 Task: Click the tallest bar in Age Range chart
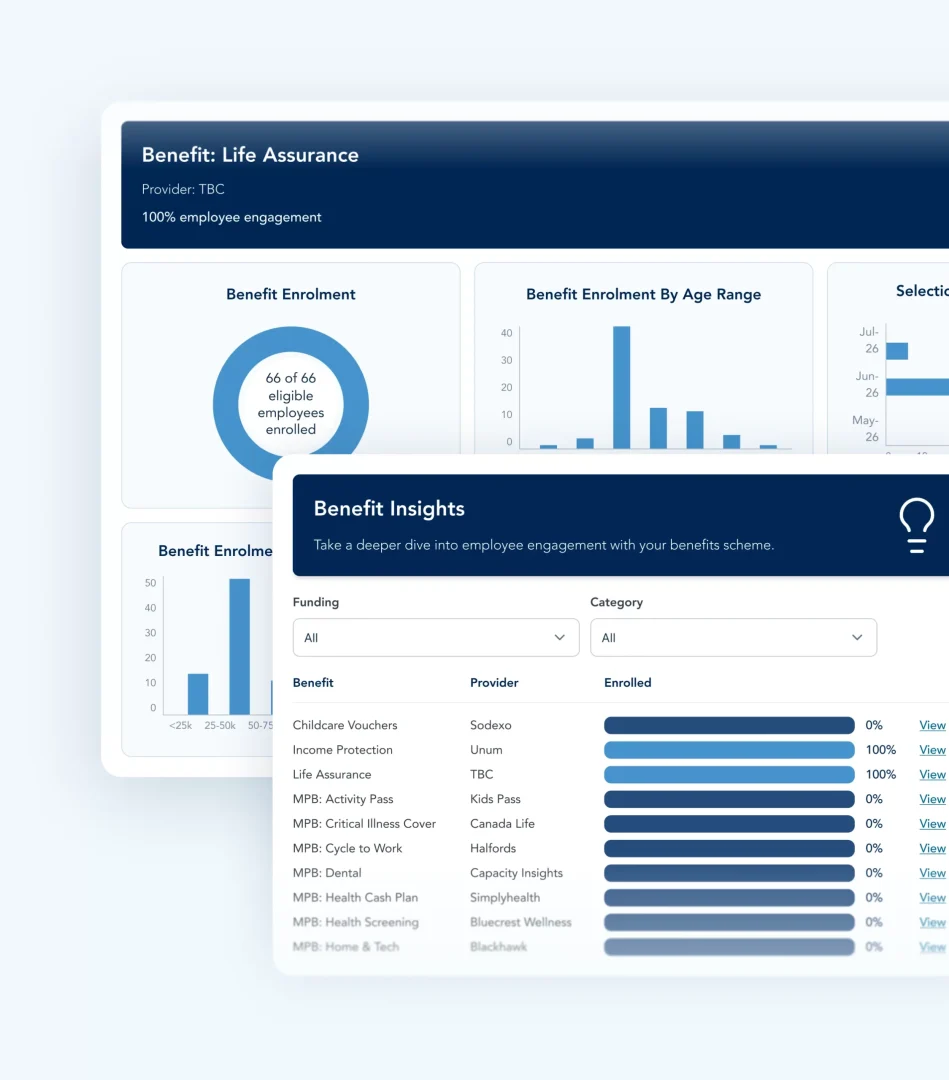[621, 387]
